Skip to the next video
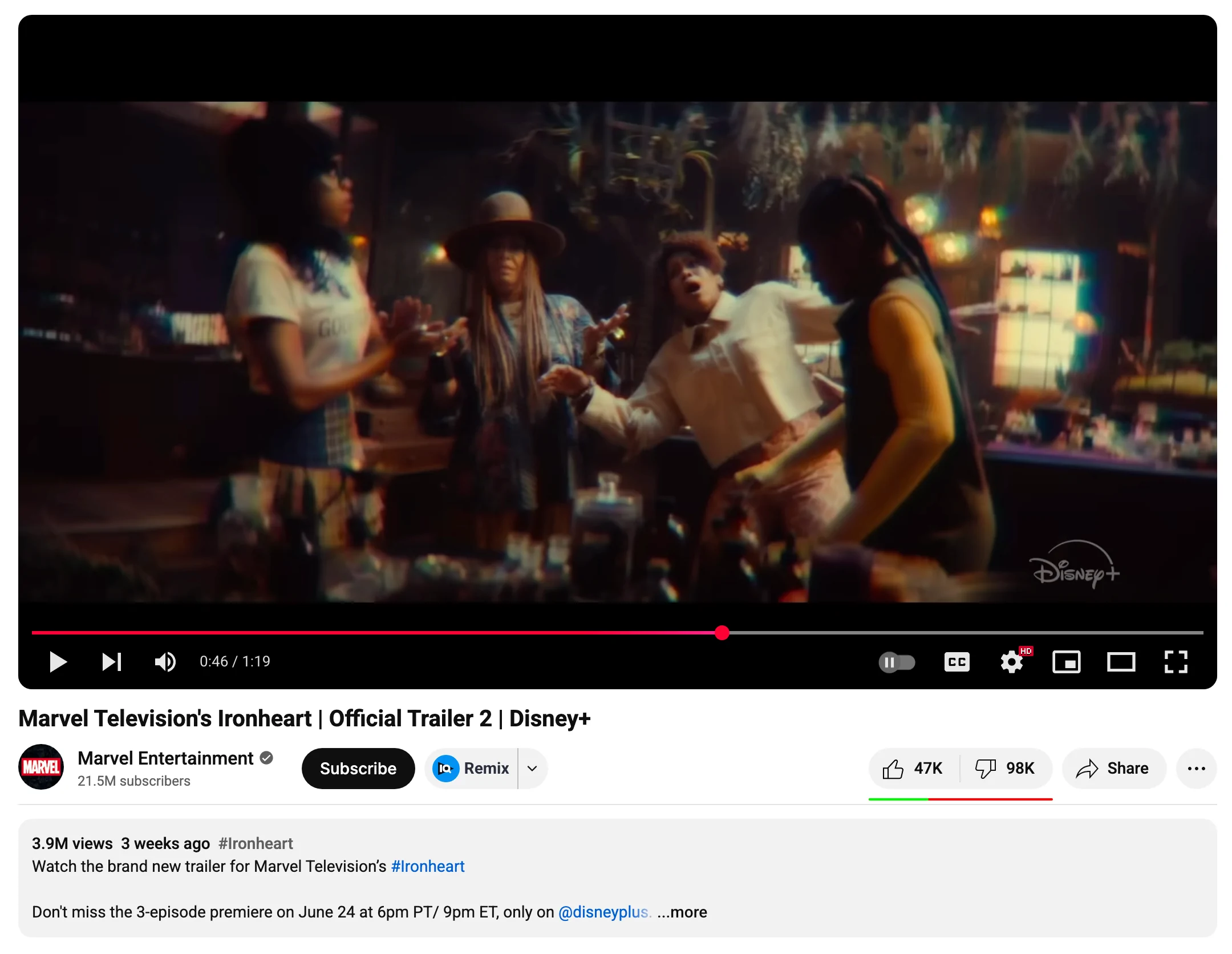Screen dimensions: 1232x954 click(x=112, y=662)
